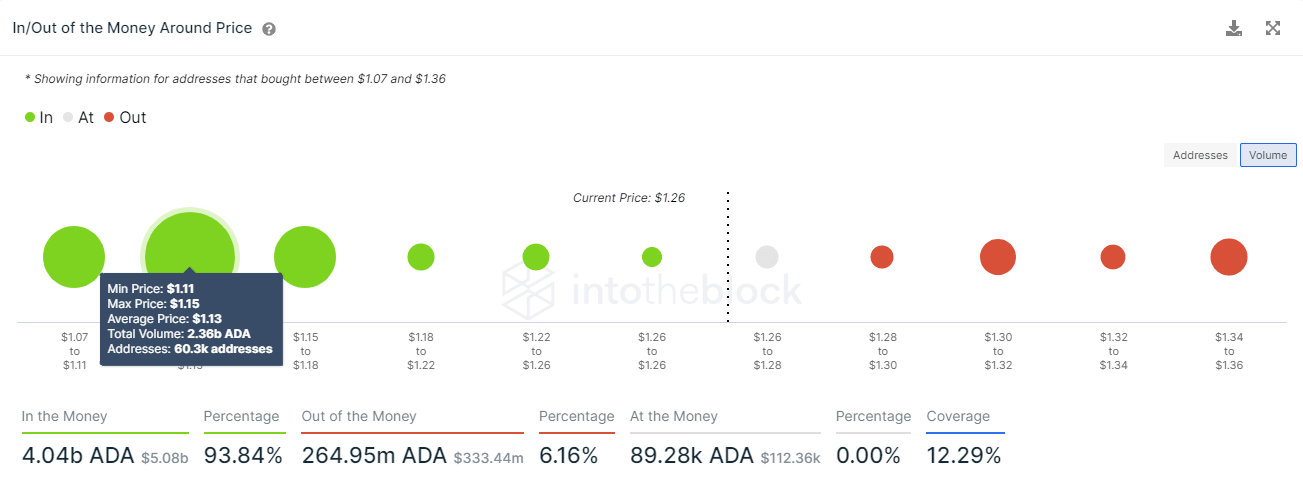
Task: Select the $1.15 to $1.18 green bubble
Action: pyautogui.click(x=305, y=257)
